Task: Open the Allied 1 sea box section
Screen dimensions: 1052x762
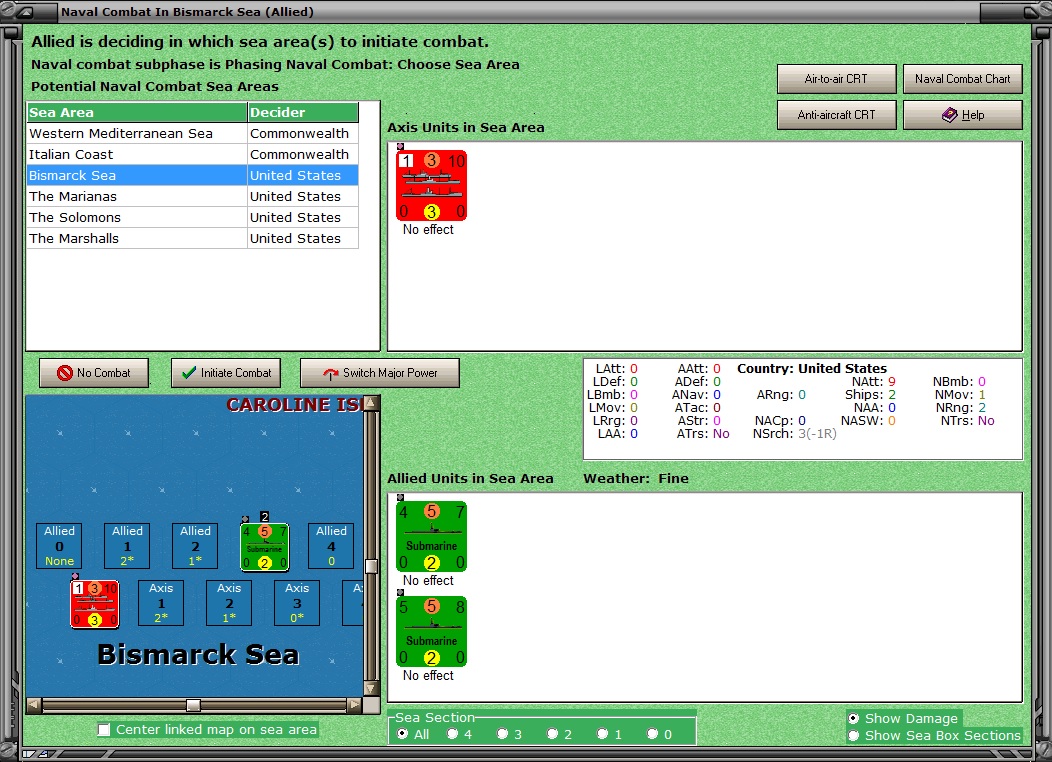Action: click(127, 546)
